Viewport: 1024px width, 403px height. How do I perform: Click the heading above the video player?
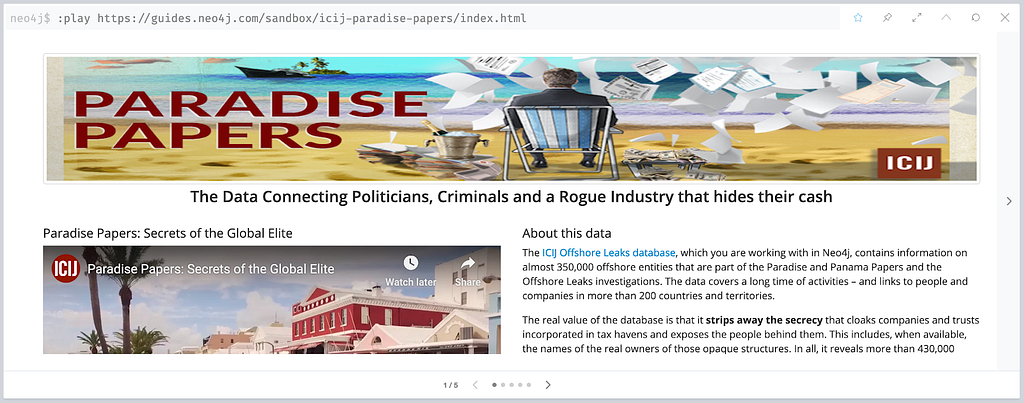pyautogui.click(x=168, y=233)
